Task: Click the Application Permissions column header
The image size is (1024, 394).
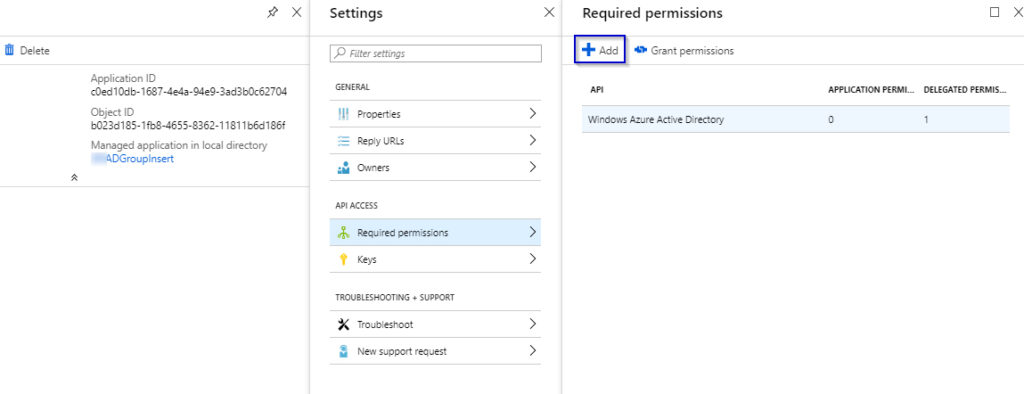Action: [x=871, y=90]
